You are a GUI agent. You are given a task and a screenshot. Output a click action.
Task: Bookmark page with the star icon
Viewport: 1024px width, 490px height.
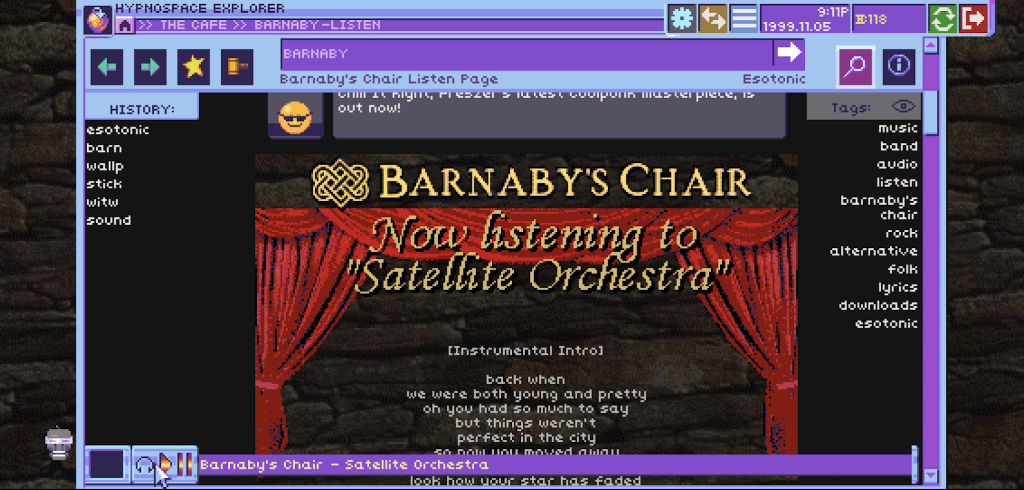(x=193, y=67)
